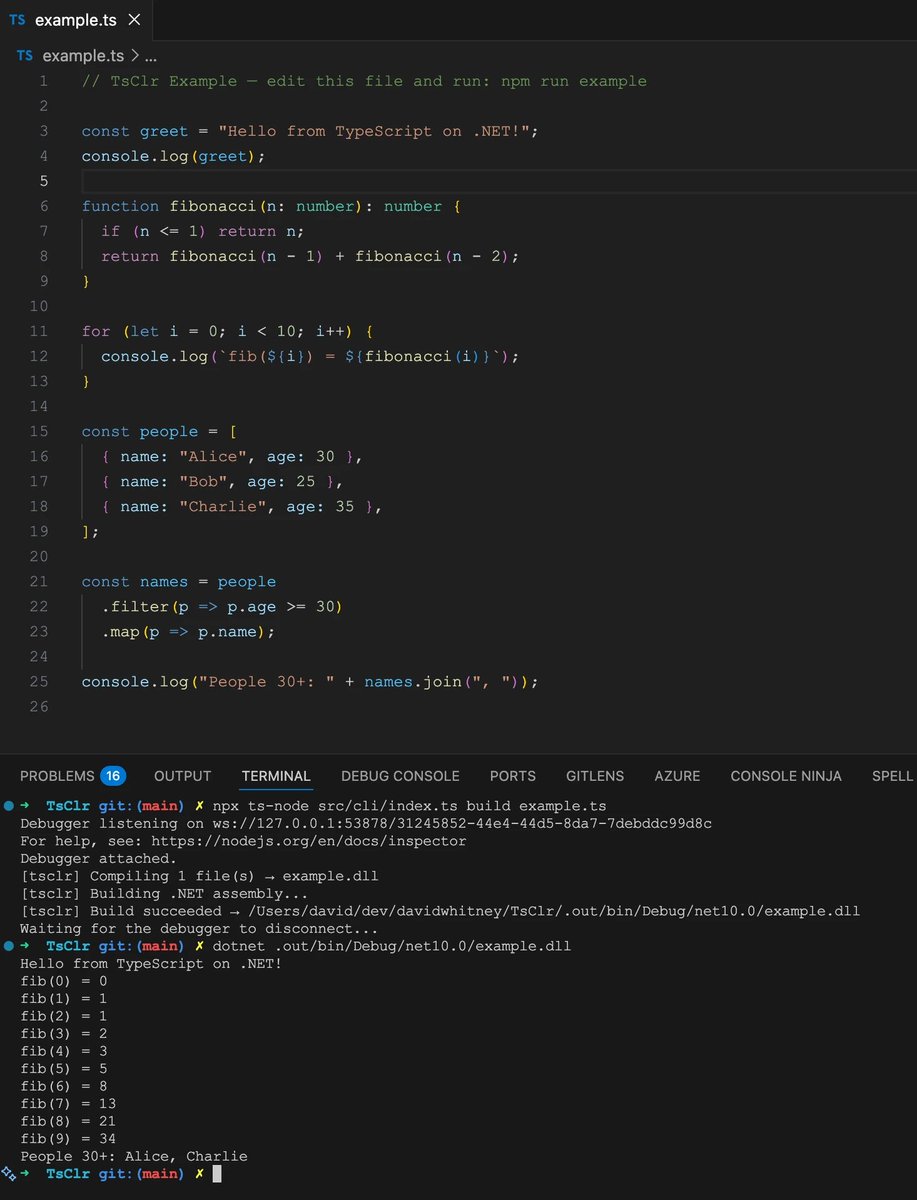Open the GITLENS panel tab
The image size is (917, 1200).
595,776
